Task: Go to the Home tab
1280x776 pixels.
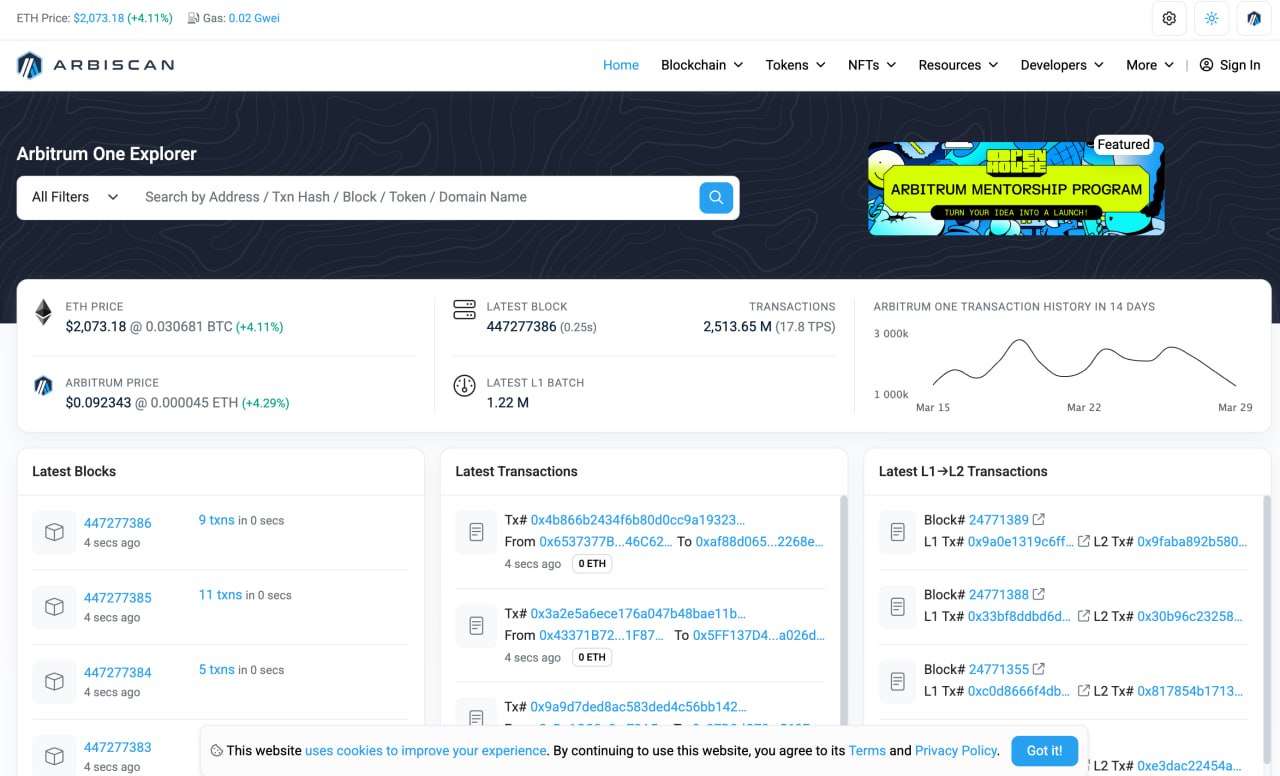Action: [620, 65]
